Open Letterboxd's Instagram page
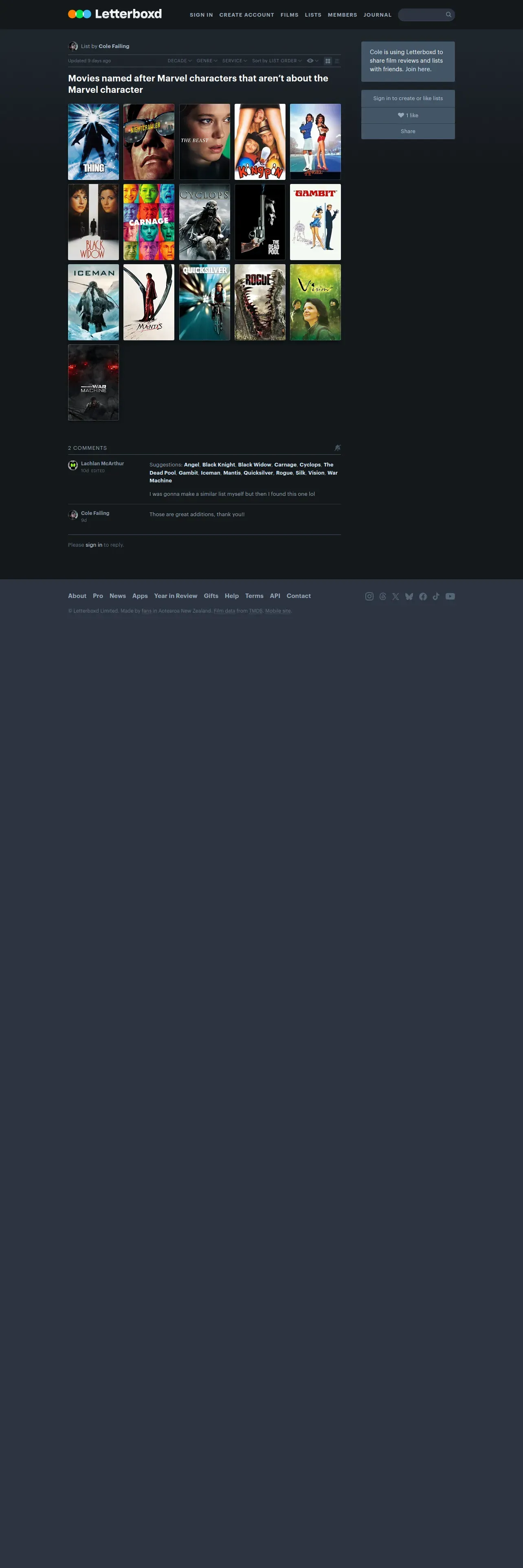523x1568 pixels. click(369, 596)
